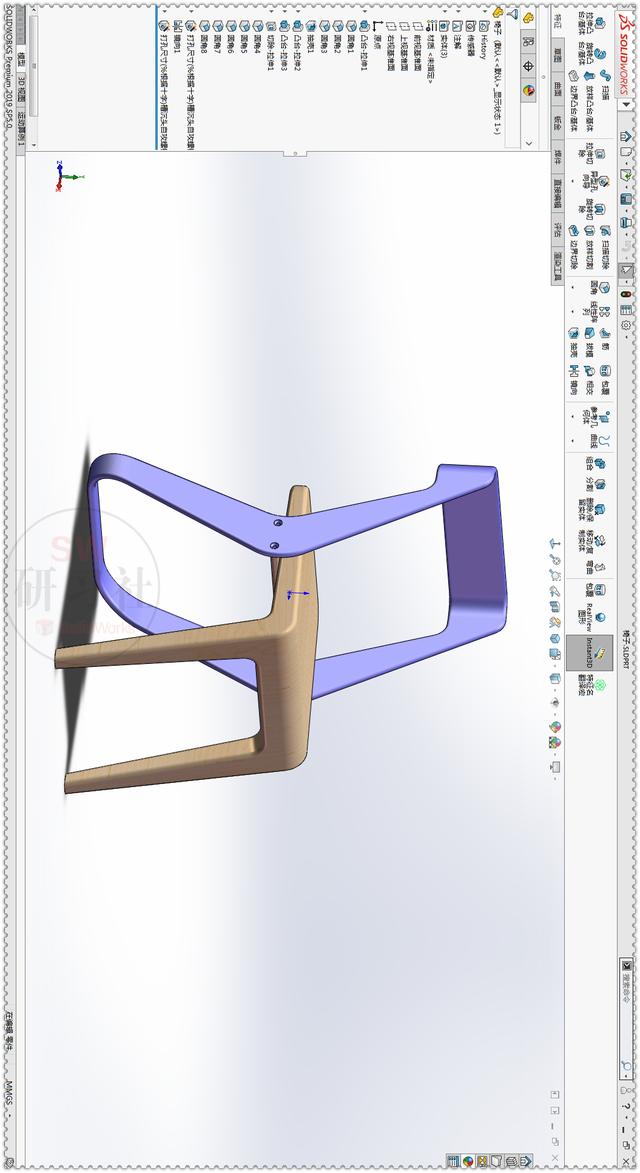Click the filter funnel in FeatureManager
Screen dimensions: 640x1173
click(x=511, y=13)
